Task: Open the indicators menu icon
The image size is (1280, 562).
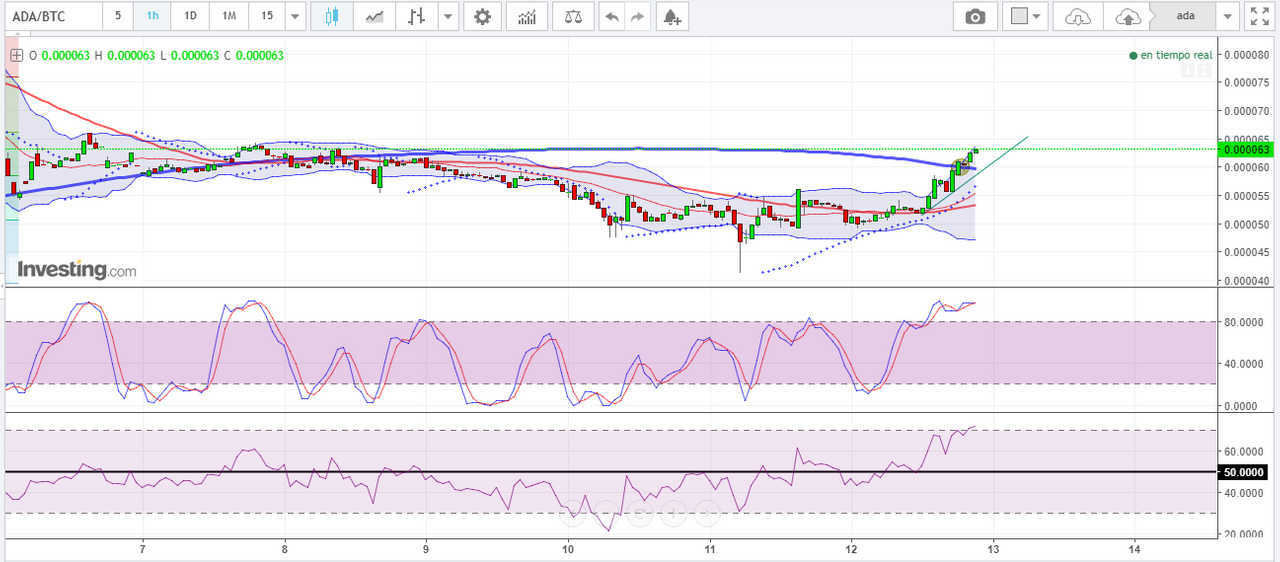Action: (x=527, y=16)
